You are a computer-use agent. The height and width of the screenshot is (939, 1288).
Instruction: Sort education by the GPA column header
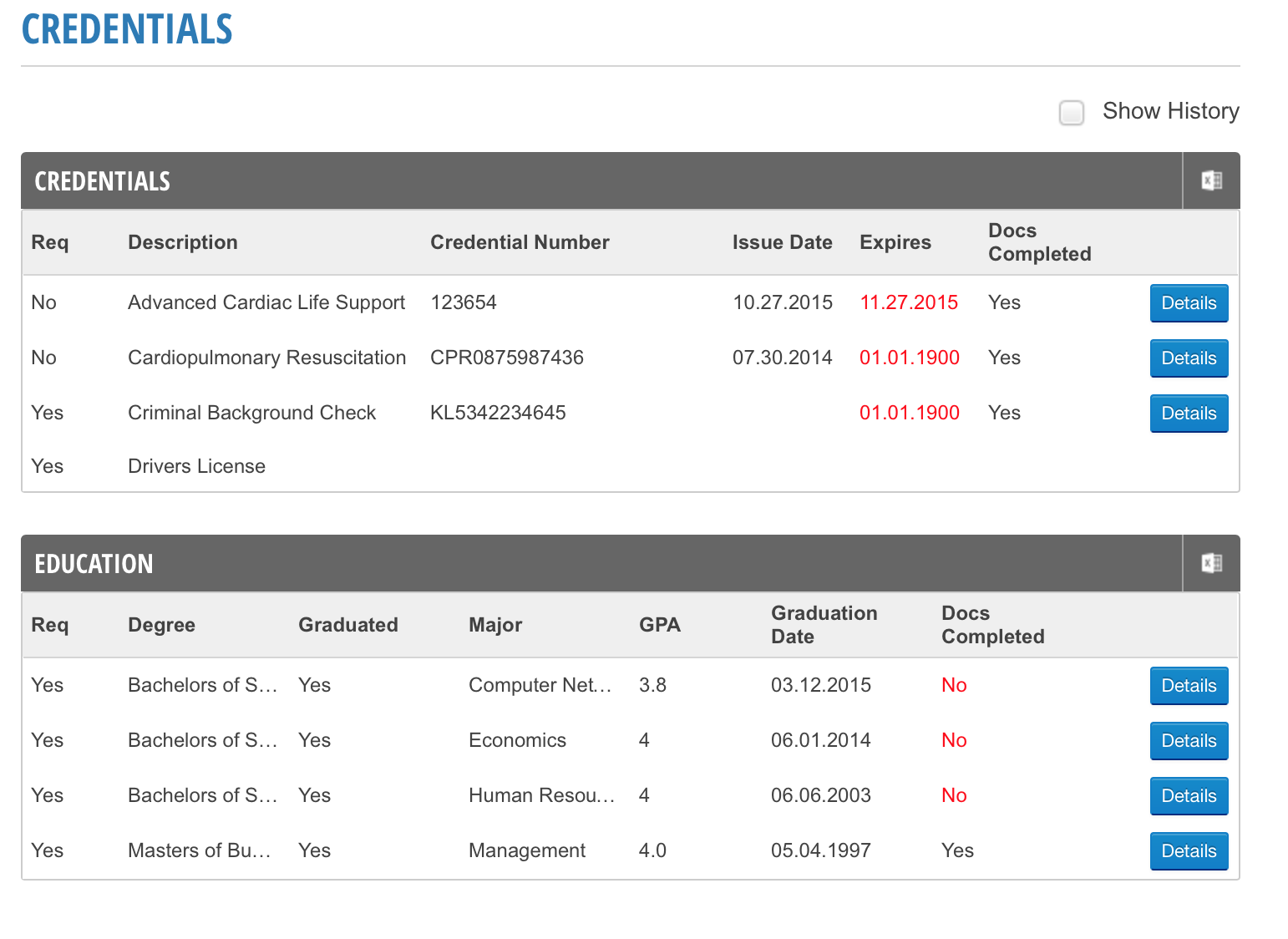pyautogui.click(x=659, y=625)
